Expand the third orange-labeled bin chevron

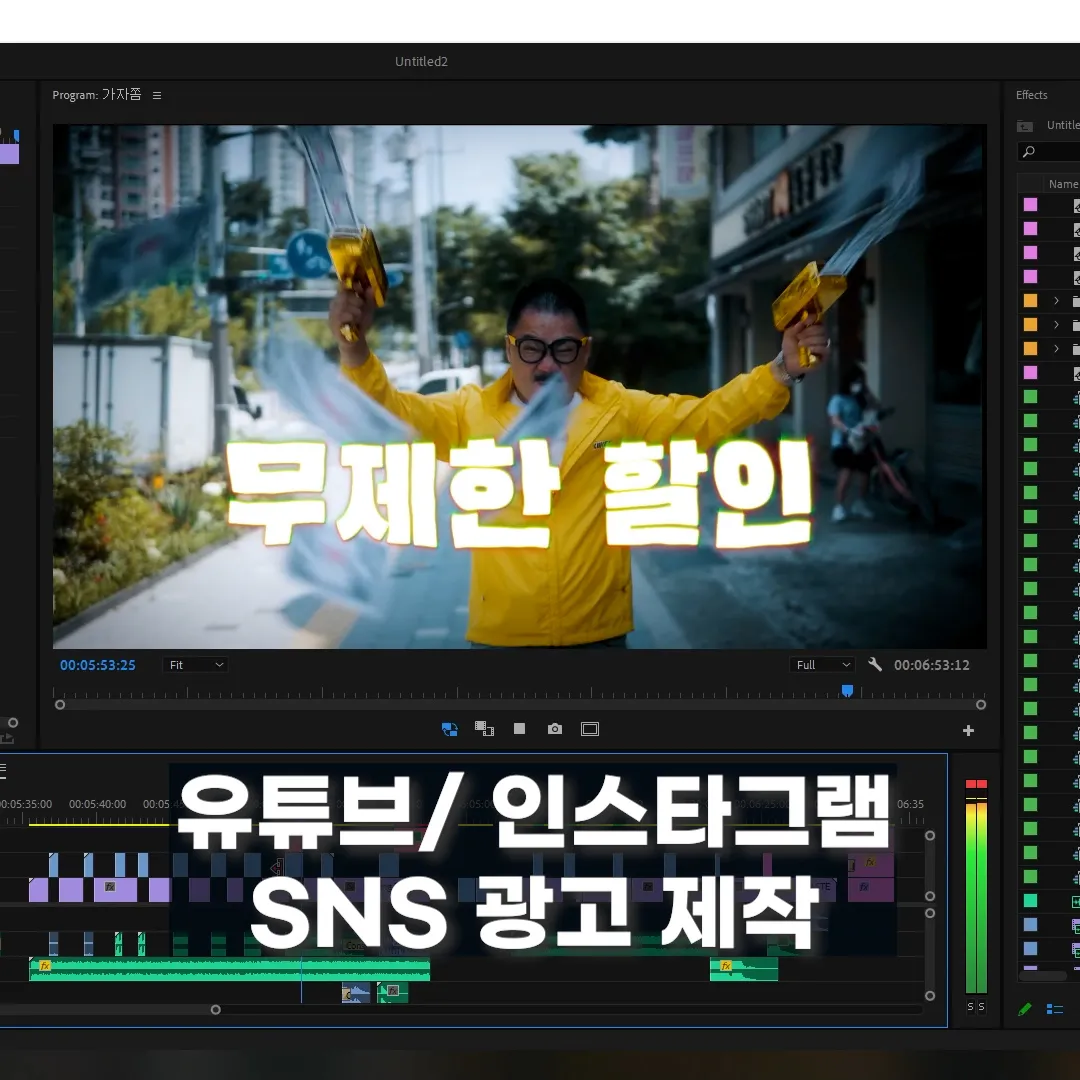[1056, 349]
